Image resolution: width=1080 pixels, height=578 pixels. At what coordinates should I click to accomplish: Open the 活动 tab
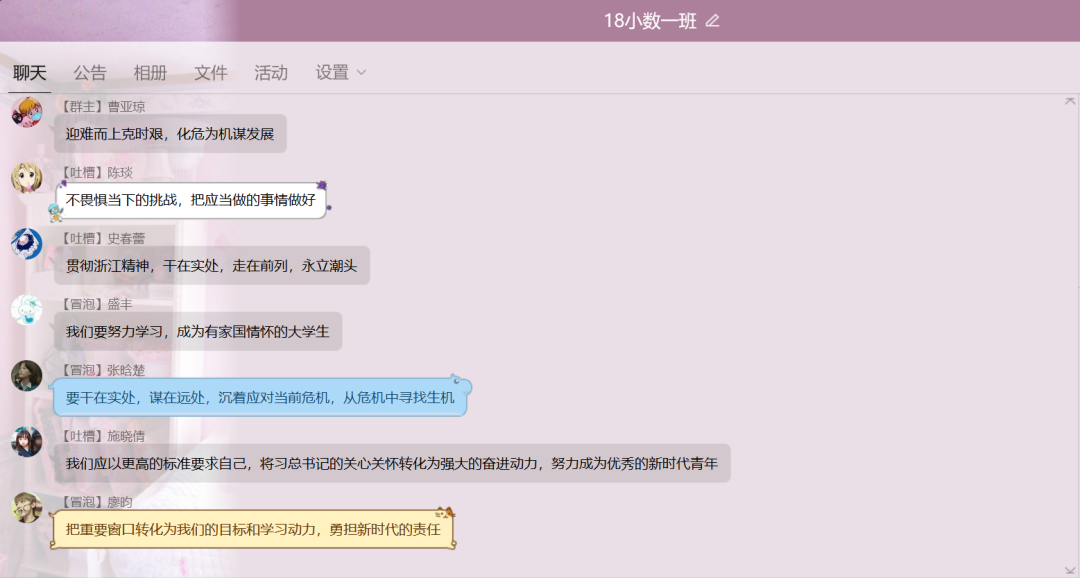click(271, 72)
